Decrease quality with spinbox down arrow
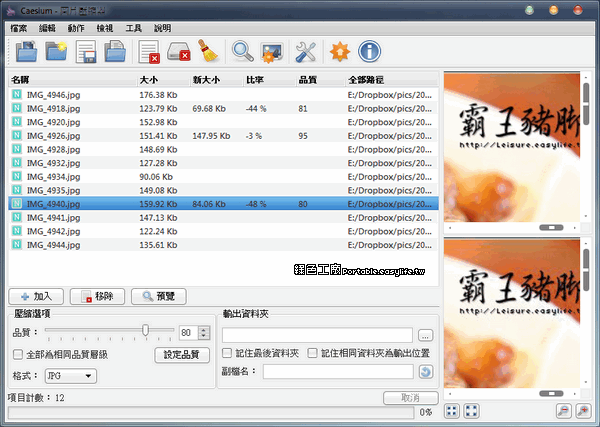This screenshot has width=600, height=427. [x=204, y=336]
